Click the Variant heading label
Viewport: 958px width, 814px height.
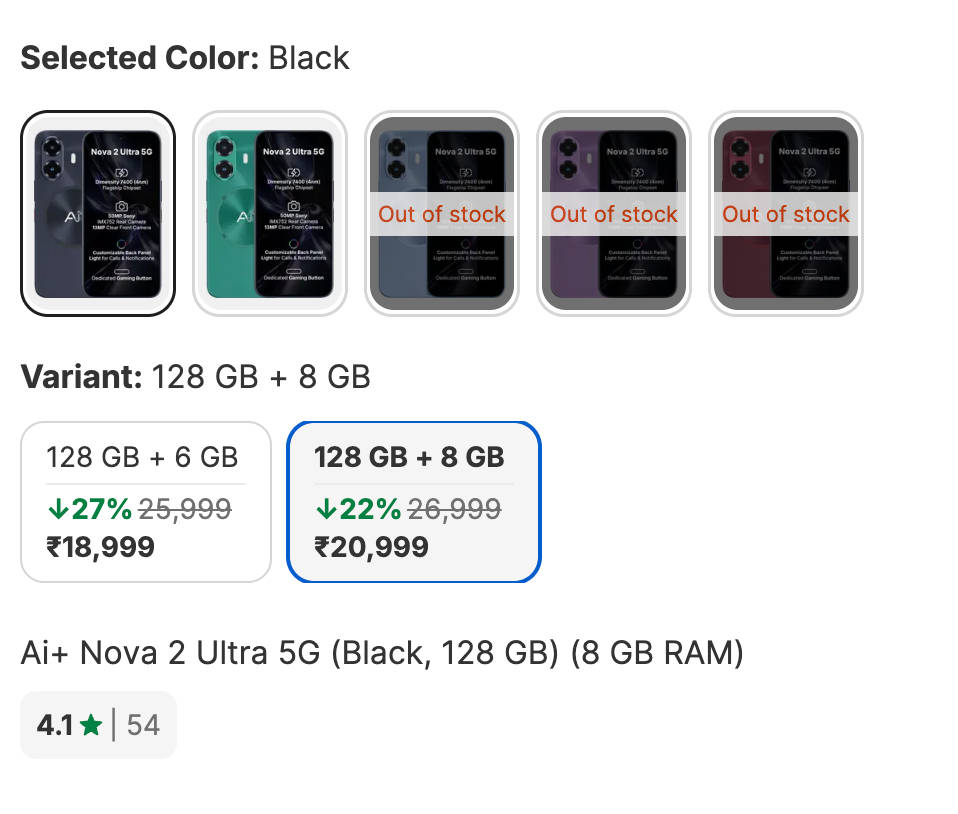coord(82,377)
